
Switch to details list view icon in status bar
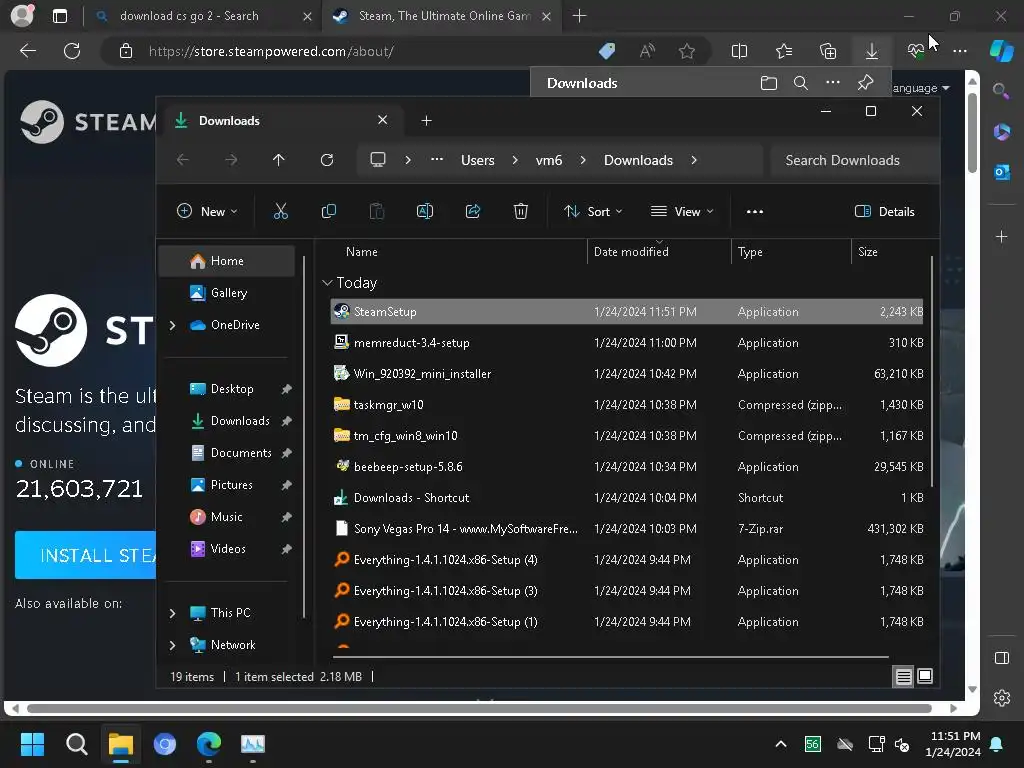(903, 677)
